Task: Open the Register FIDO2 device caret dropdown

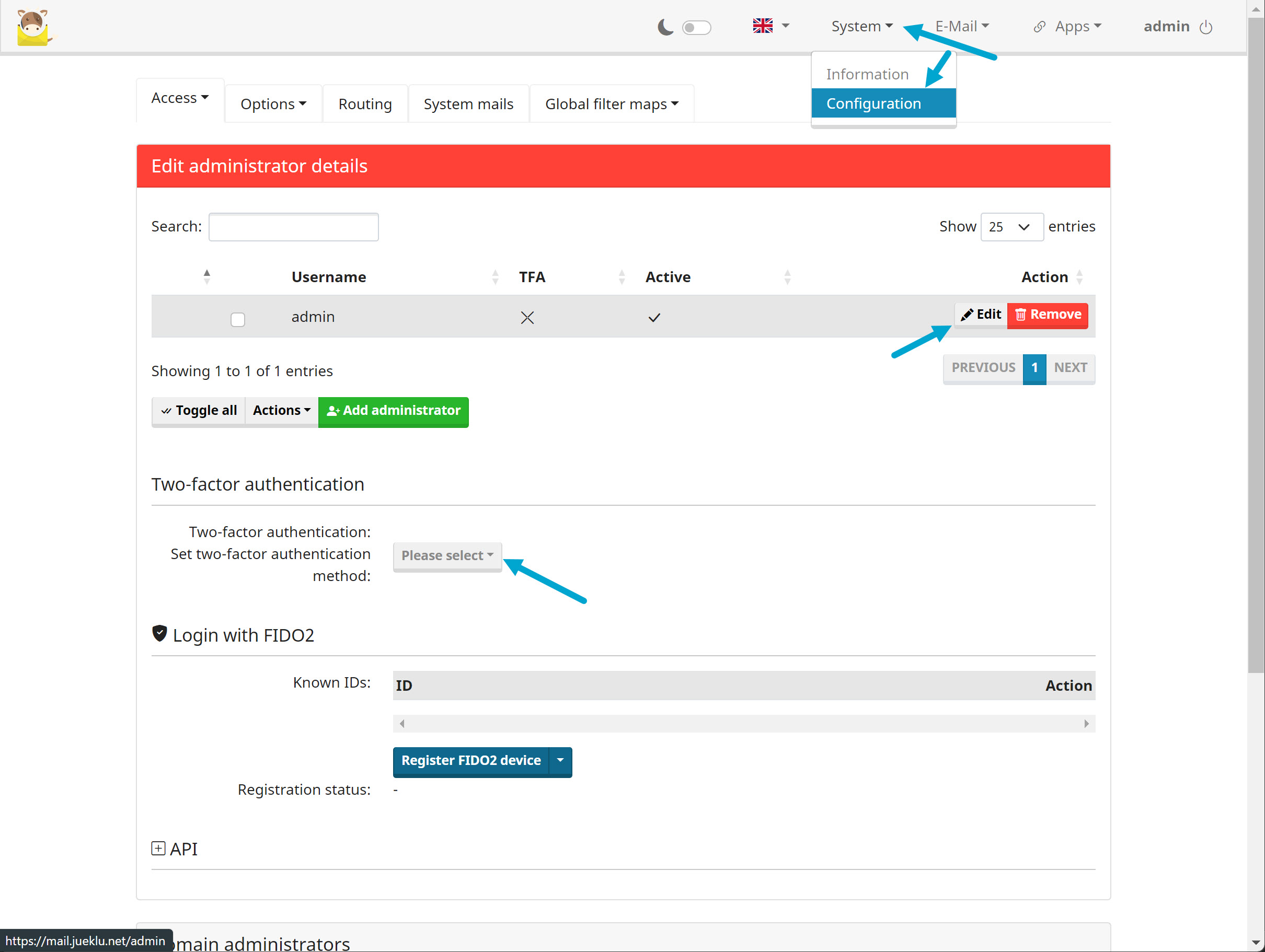Action: click(560, 760)
